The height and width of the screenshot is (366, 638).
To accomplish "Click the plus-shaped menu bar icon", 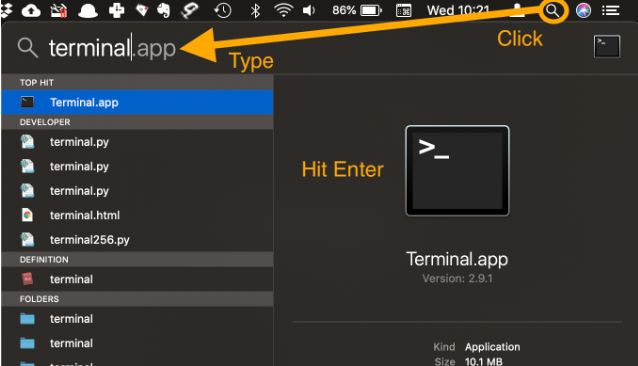I will point(116,11).
